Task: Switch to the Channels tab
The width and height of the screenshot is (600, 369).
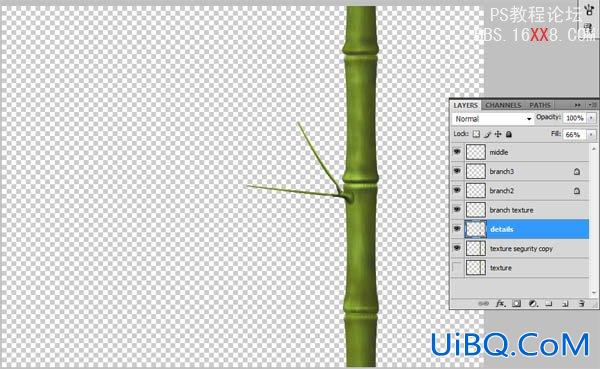Action: (x=503, y=105)
